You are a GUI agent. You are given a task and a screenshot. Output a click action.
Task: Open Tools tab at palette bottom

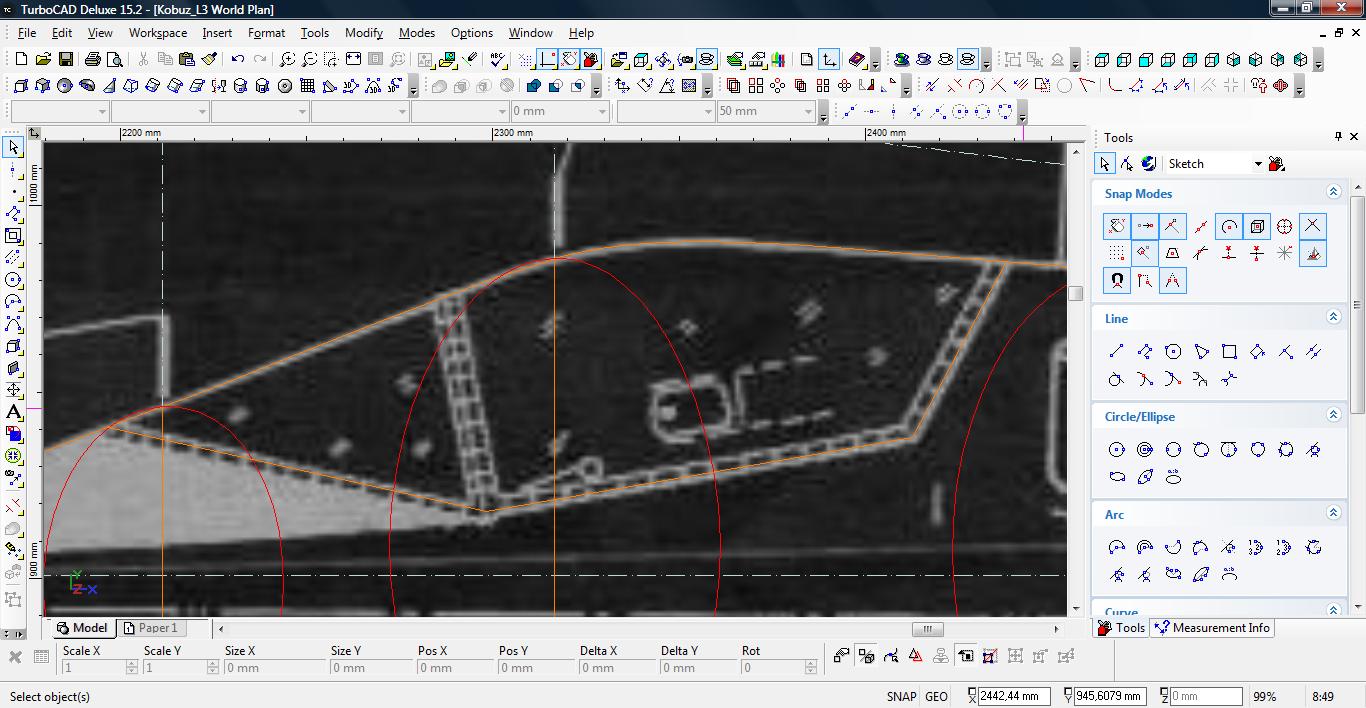tap(1121, 628)
